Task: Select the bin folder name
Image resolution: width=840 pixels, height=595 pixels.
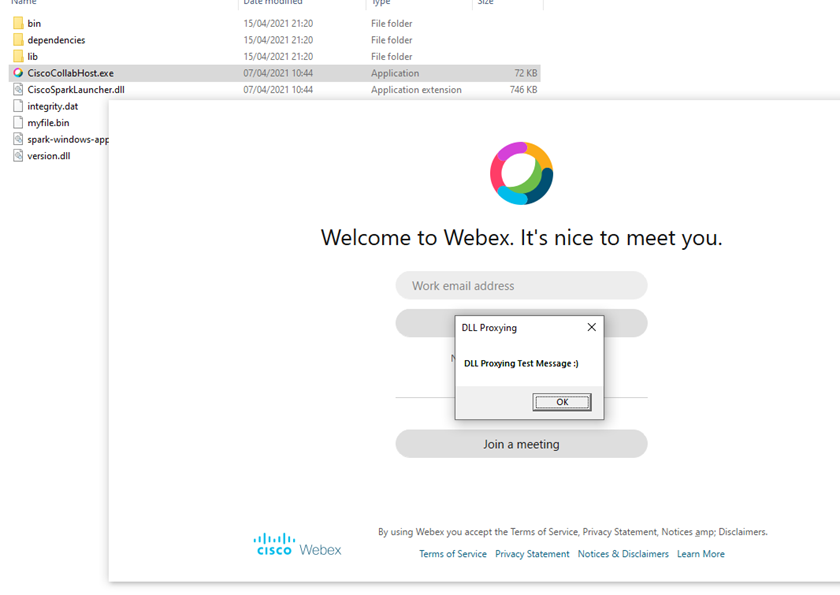Action: [x=34, y=24]
